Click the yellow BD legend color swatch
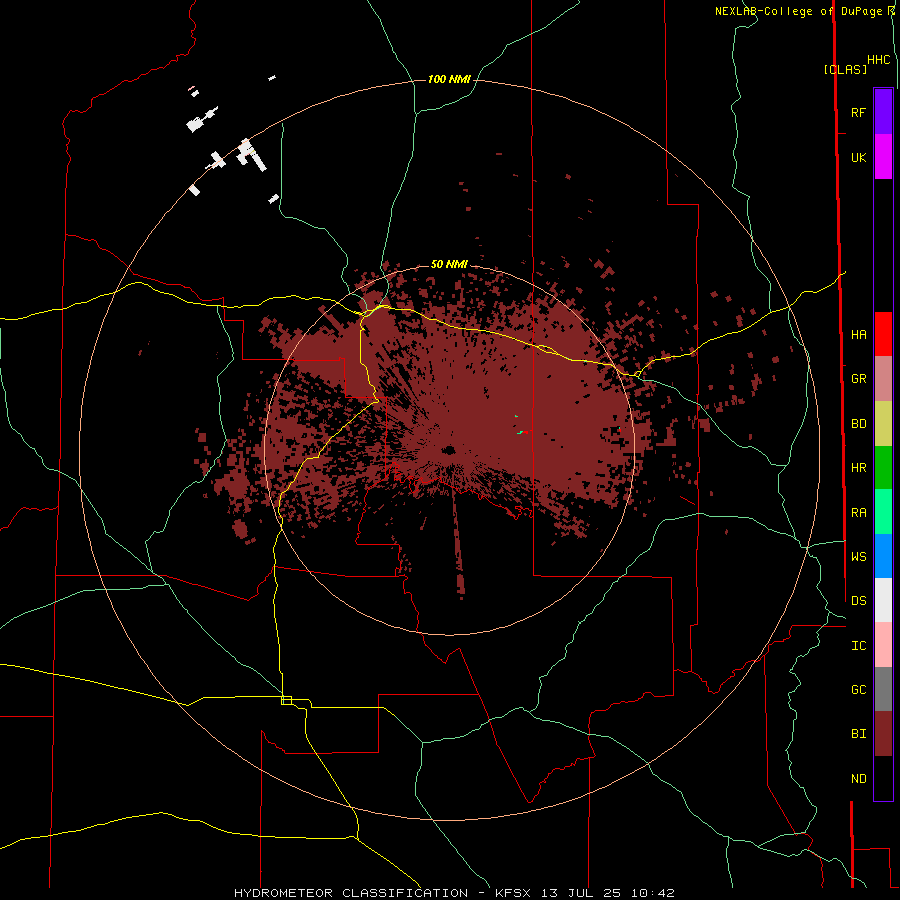900x900 pixels. [x=883, y=423]
